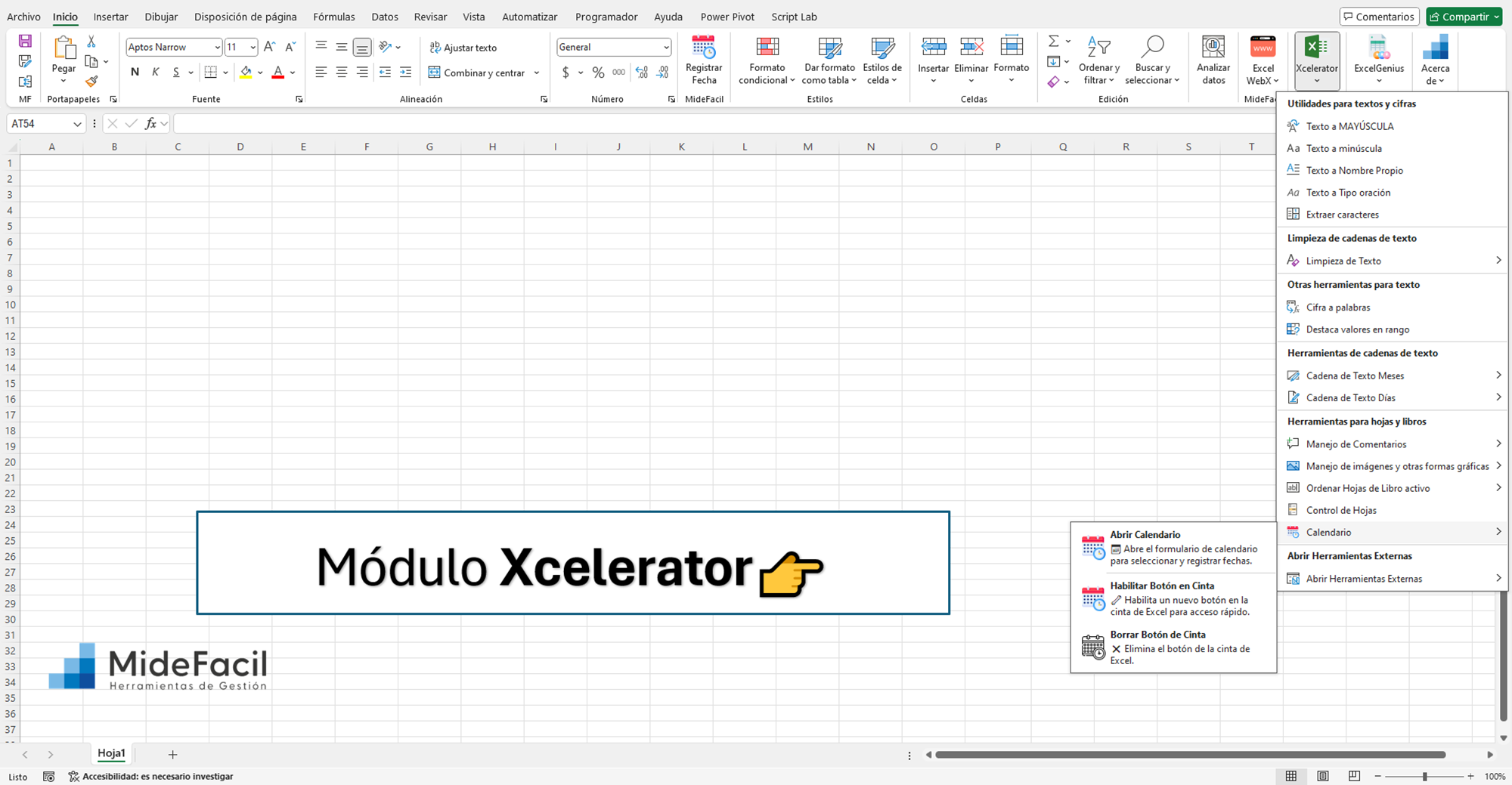Click the currency format dollar icon

click(x=565, y=73)
